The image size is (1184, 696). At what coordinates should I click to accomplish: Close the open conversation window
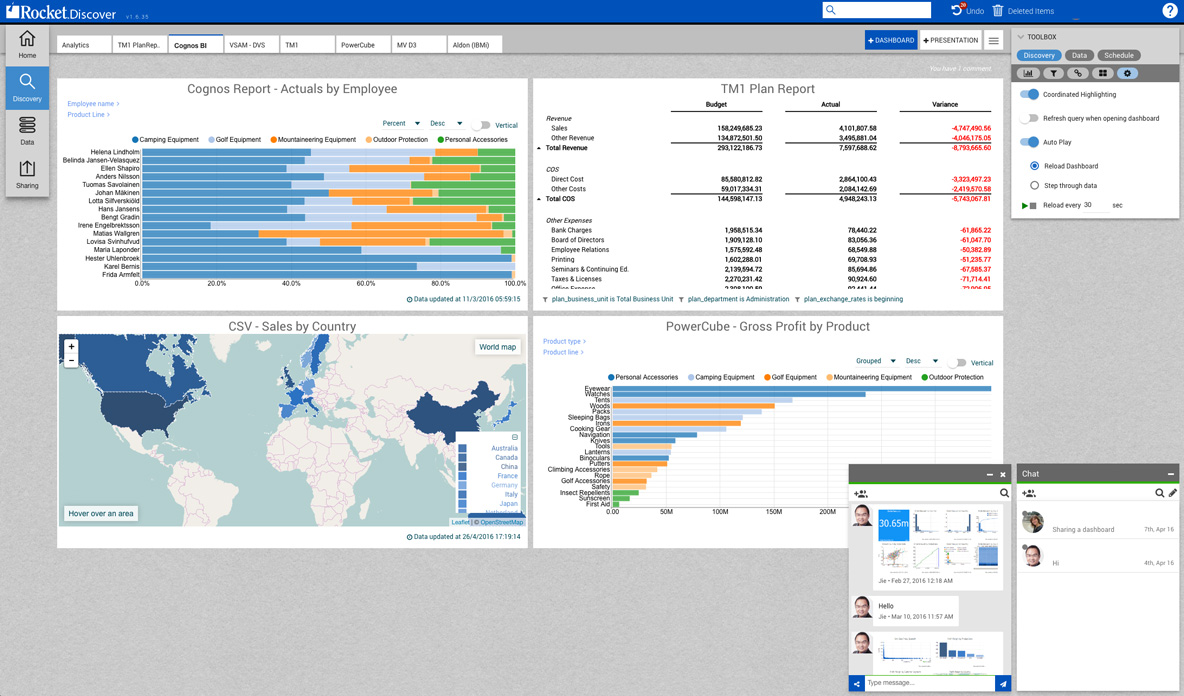click(1003, 475)
